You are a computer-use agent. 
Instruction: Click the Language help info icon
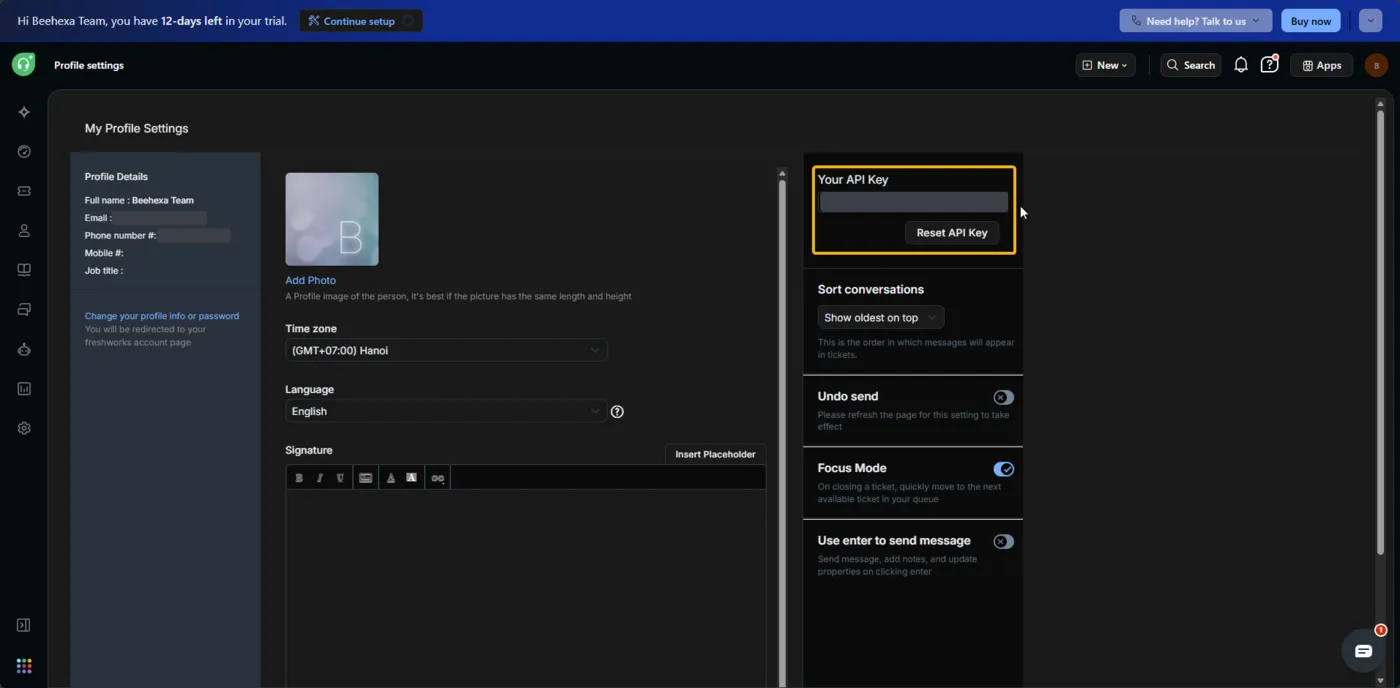[617, 411]
